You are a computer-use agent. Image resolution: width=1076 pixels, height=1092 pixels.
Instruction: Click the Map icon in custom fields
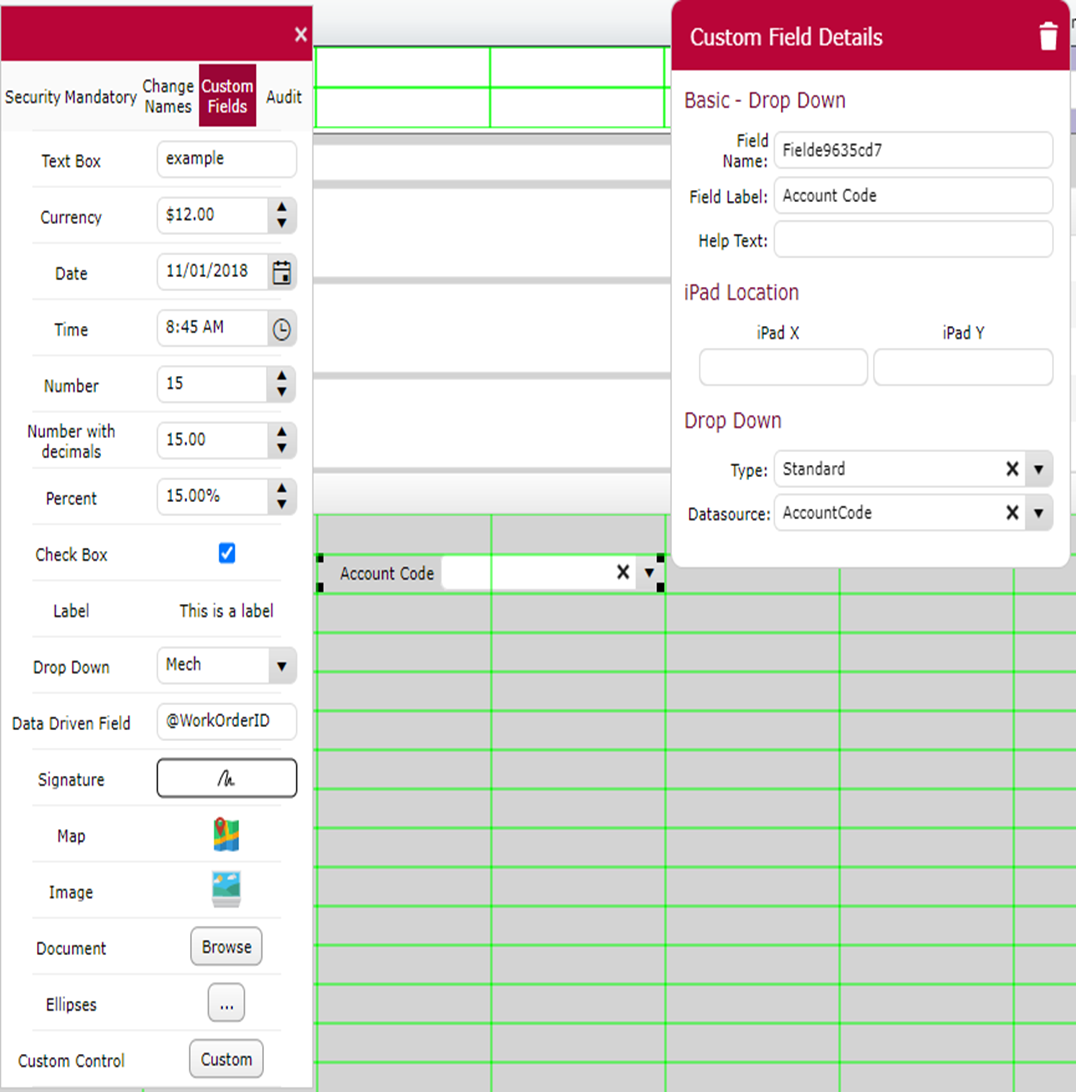[226, 835]
